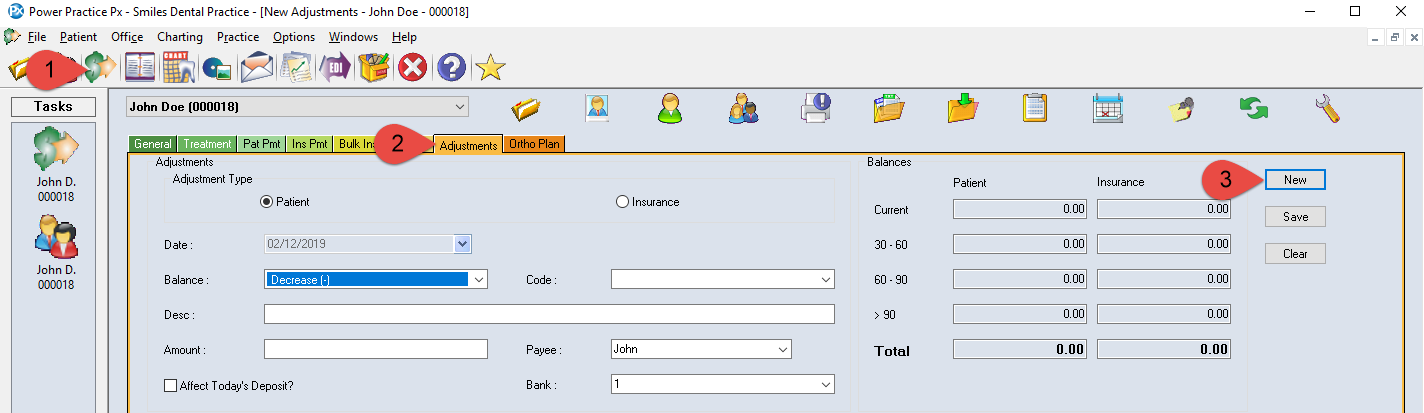This screenshot has height=413, width=1424.
Task: Open the Charting menu
Action: [179, 37]
